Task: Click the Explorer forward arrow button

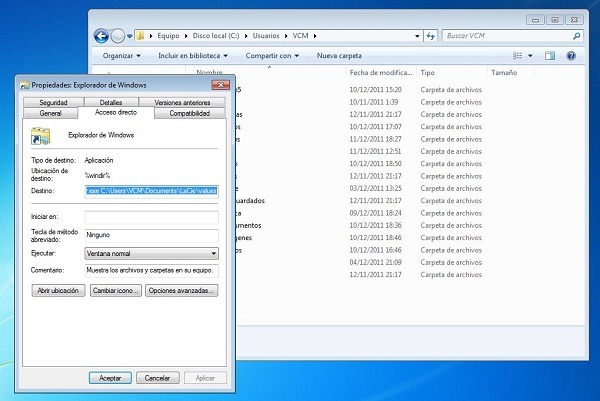Action: pyautogui.click(x=118, y=36)
